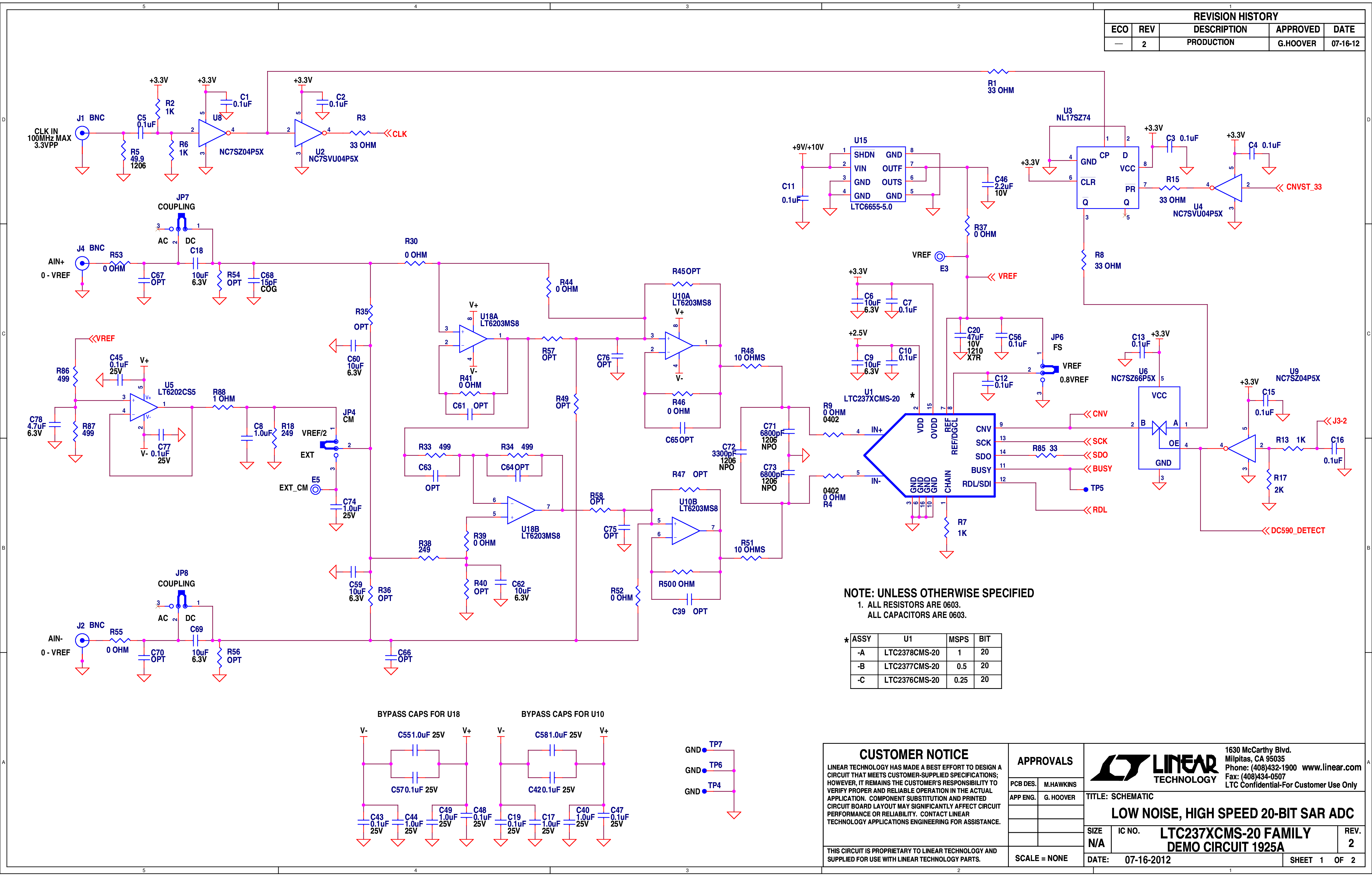Click the U1 LTC237XCMS-20 ADC chip symbol

(929, 455)
